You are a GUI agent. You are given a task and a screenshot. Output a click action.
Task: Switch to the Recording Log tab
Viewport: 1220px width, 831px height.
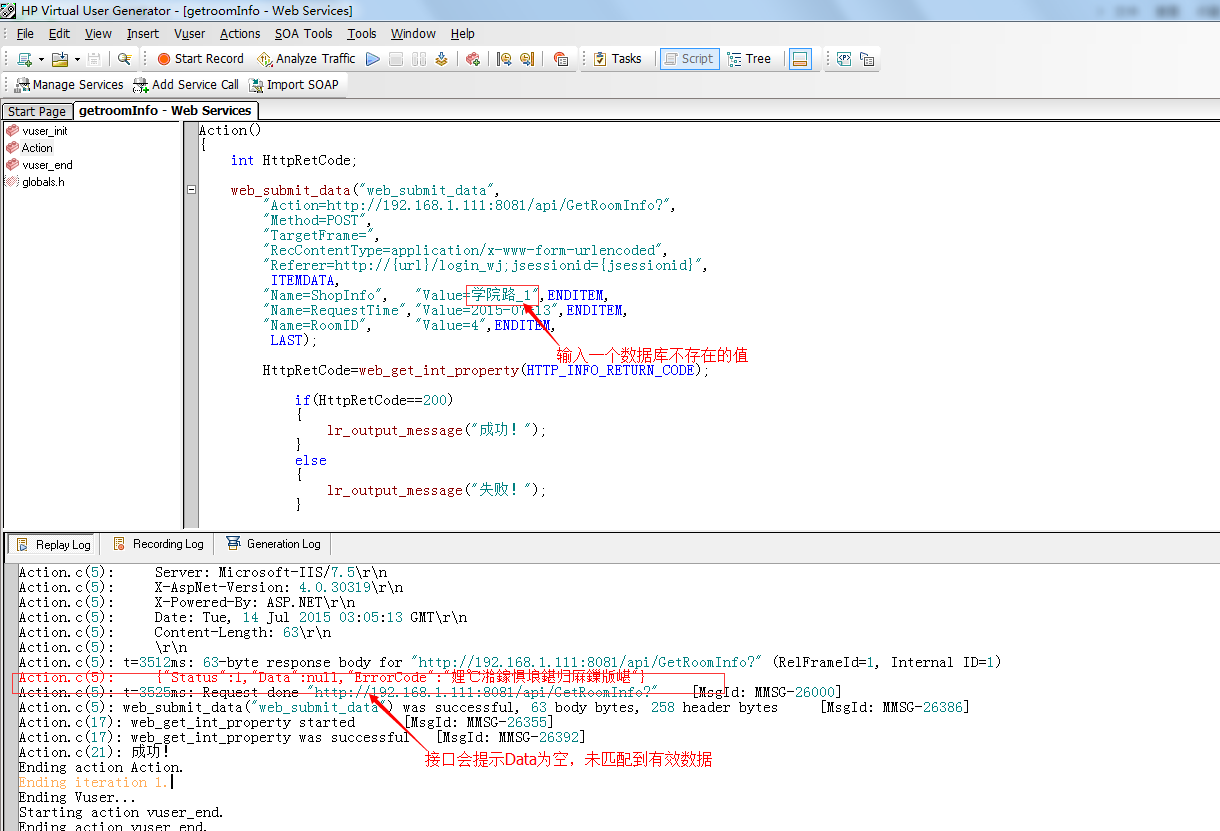click(159, 544)
